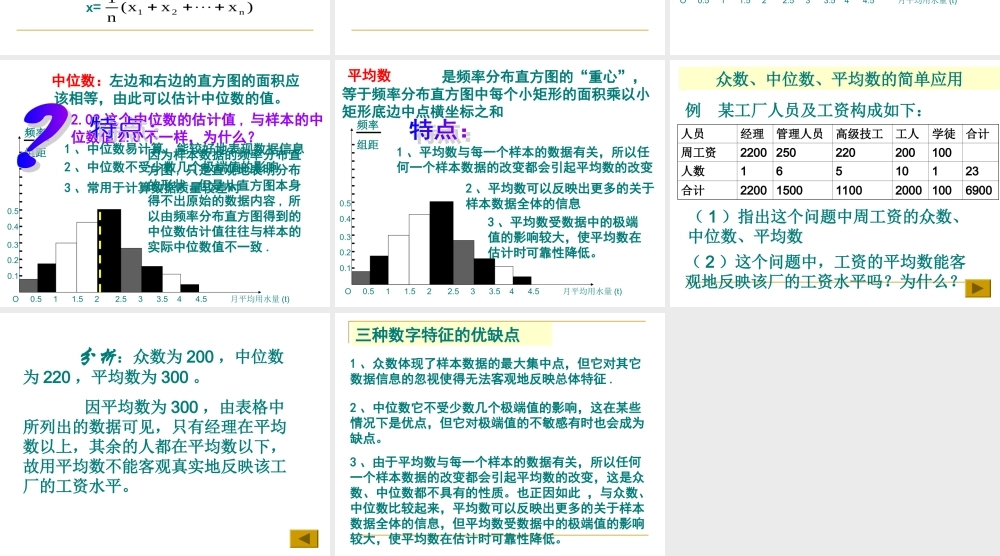The image size is (1000, 556).
Task: Select the slide title 众数、中位数、平均数的简单应用
Action: 839,79
